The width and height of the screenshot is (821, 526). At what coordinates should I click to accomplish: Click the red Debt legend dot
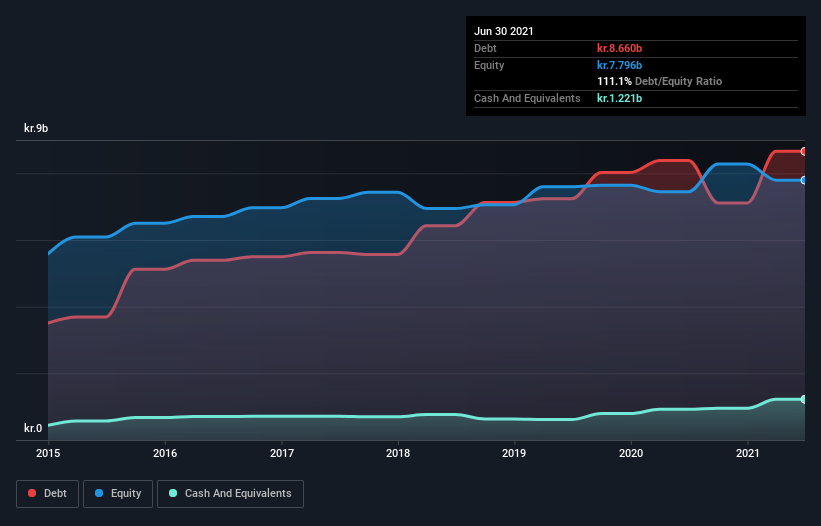(x=32, y=493)
